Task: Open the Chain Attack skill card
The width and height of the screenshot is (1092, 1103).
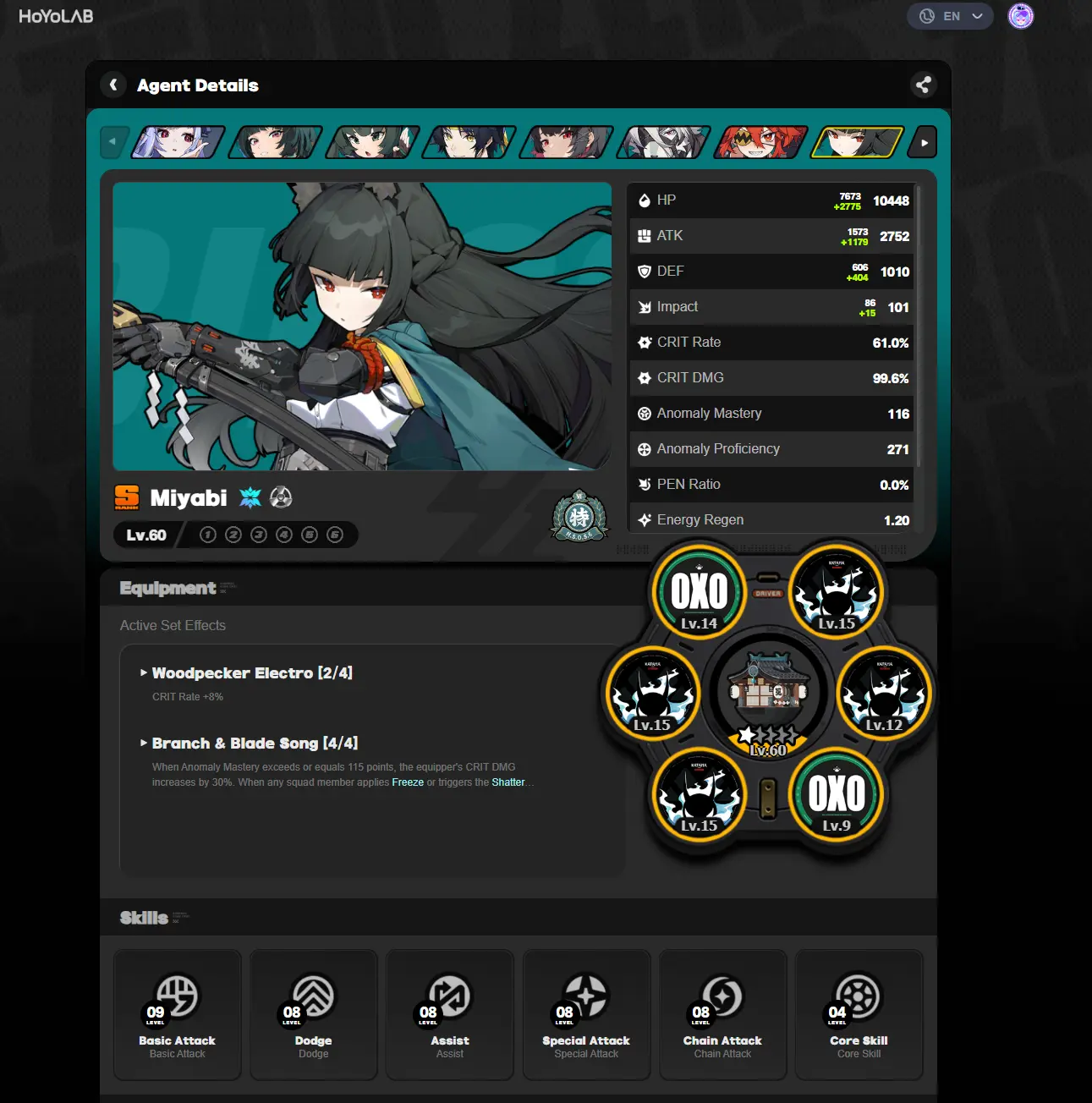Action: 722,1015
